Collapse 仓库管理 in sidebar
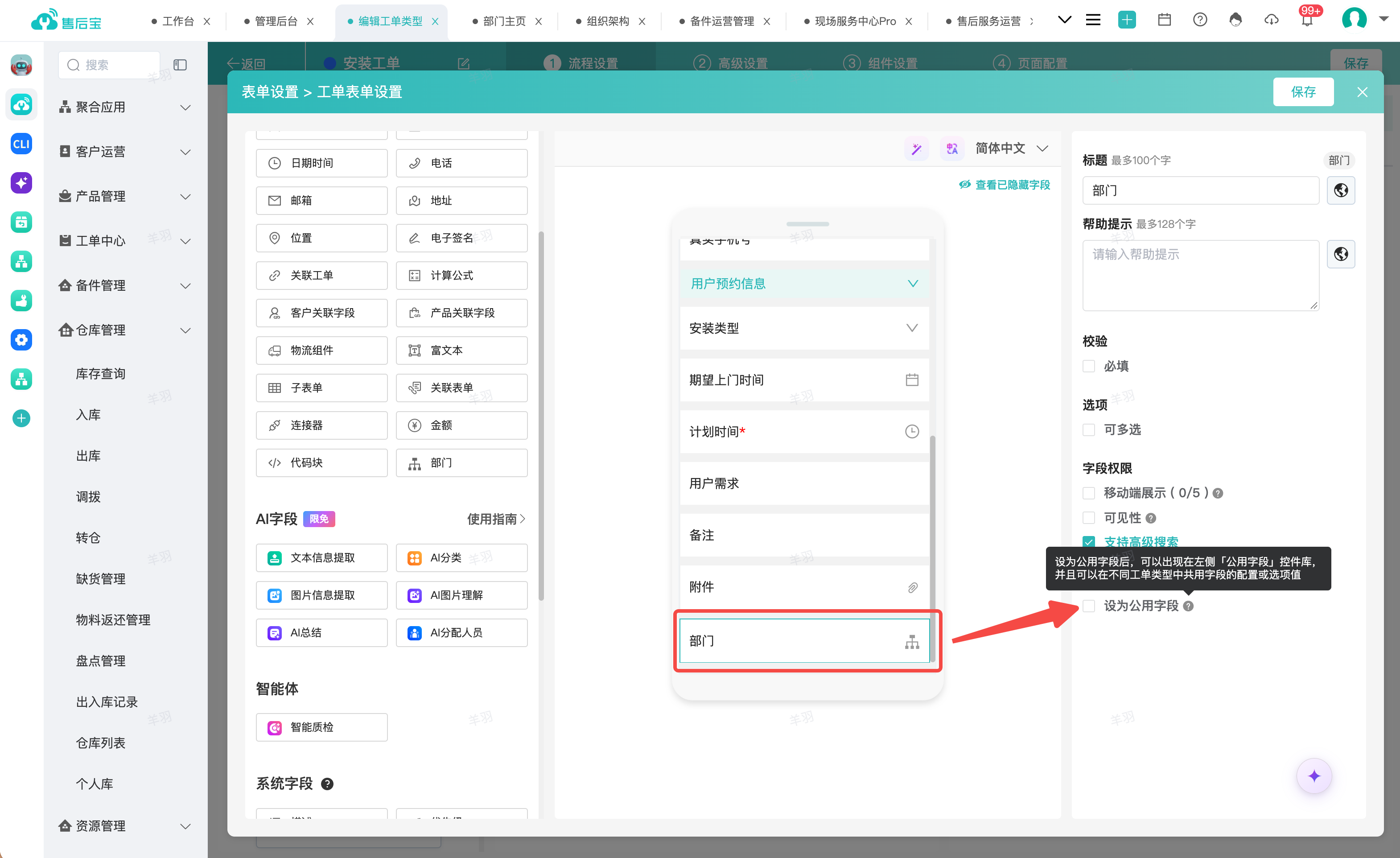 pyautogui.click(x=125, y=330)
